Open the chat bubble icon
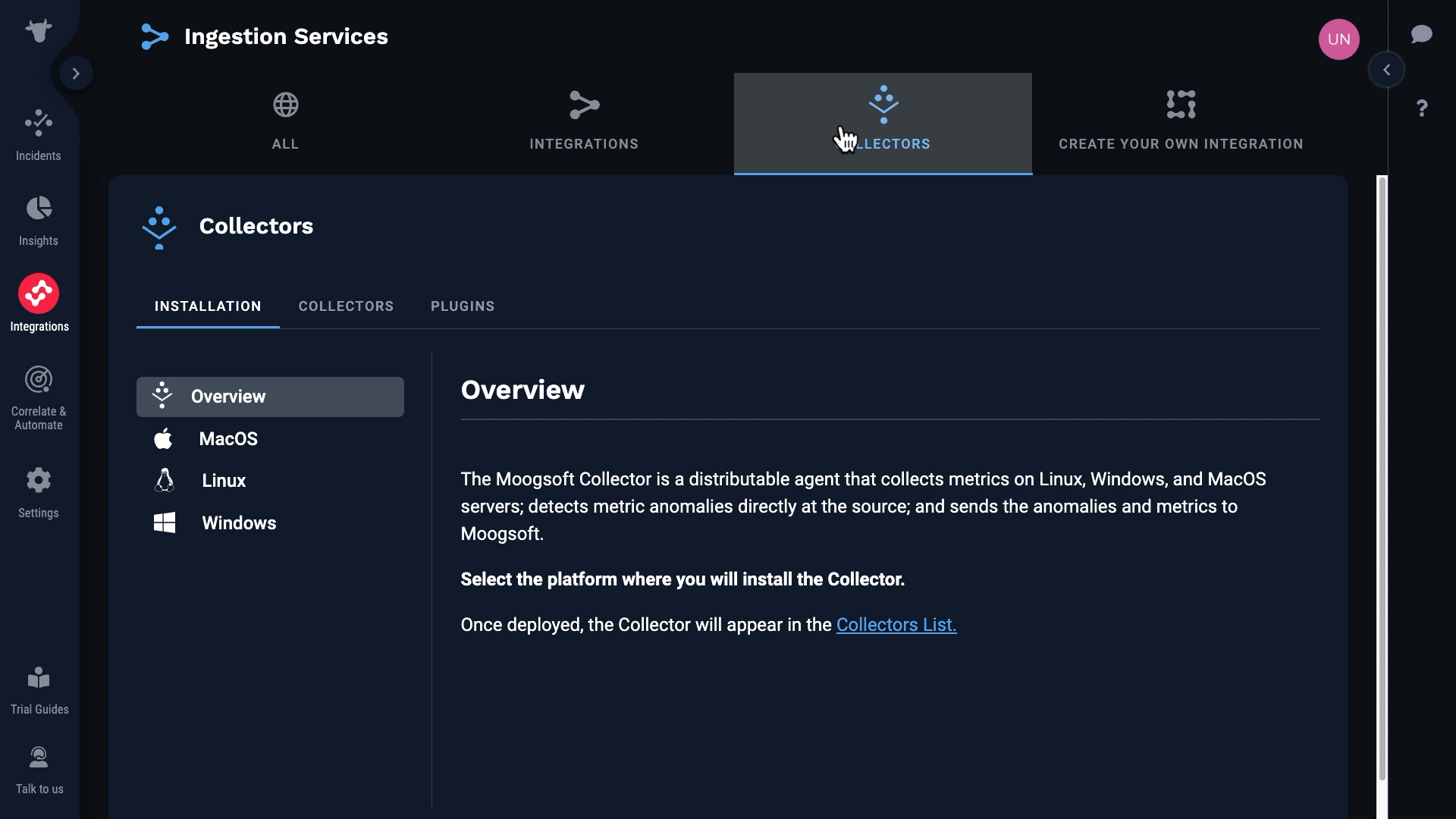Screen dimensions: 1456x819 tap(1421, 34)
